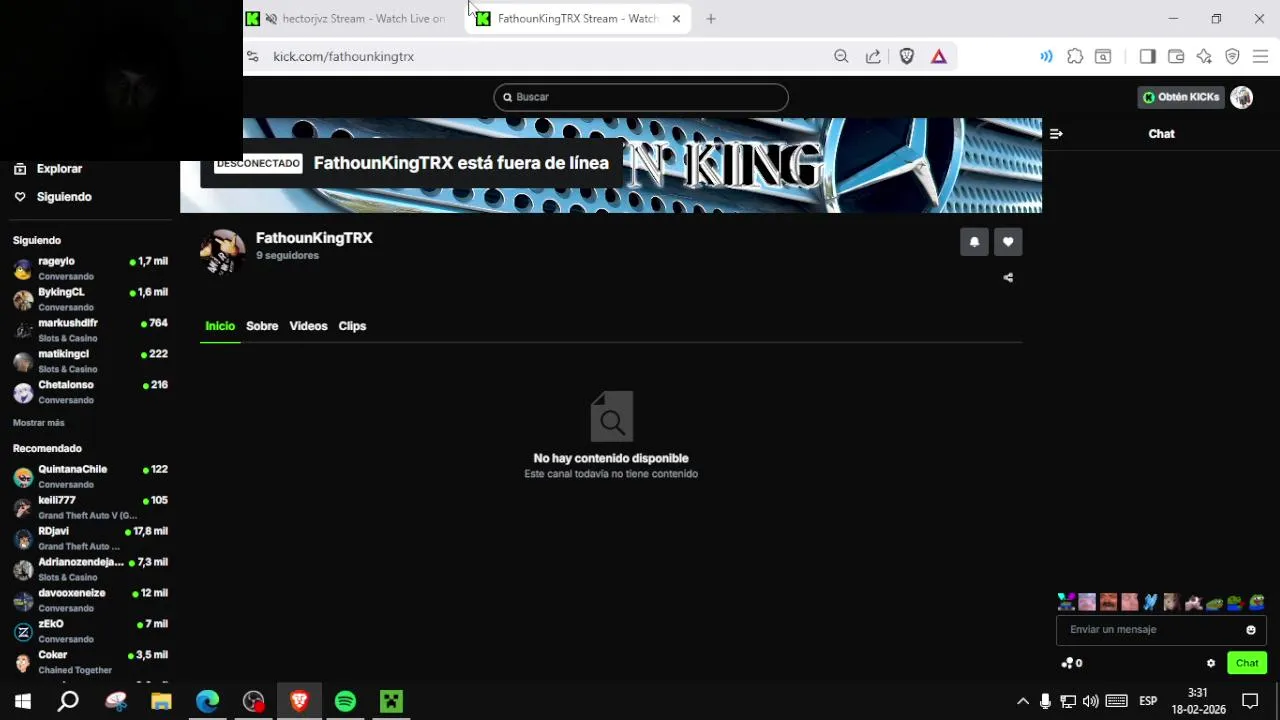Open a new browser tab

coord(711,19)
